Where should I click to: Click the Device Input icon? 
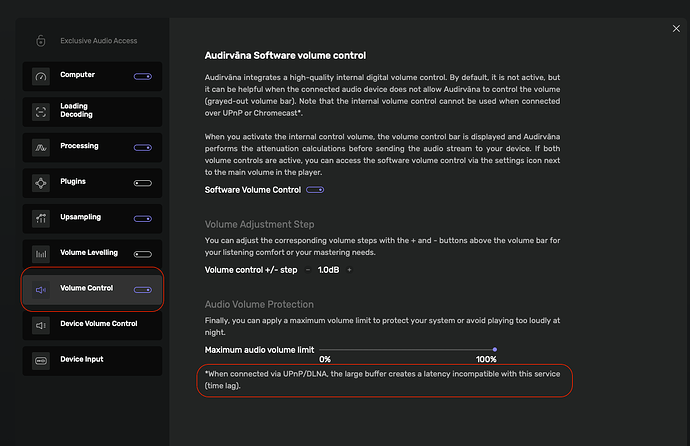pos(41,360)
